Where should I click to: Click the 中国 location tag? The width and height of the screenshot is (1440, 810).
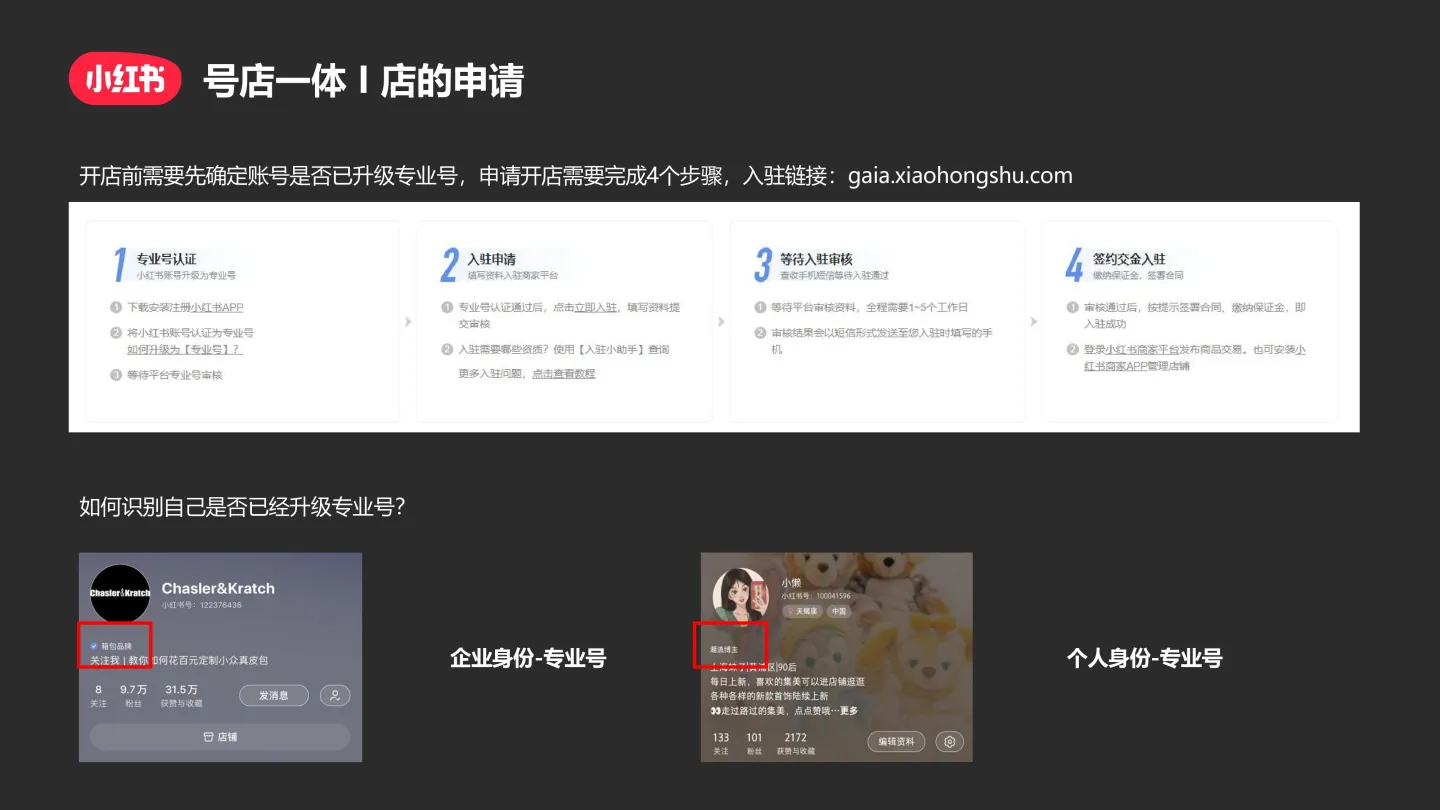tap(838, 611)
